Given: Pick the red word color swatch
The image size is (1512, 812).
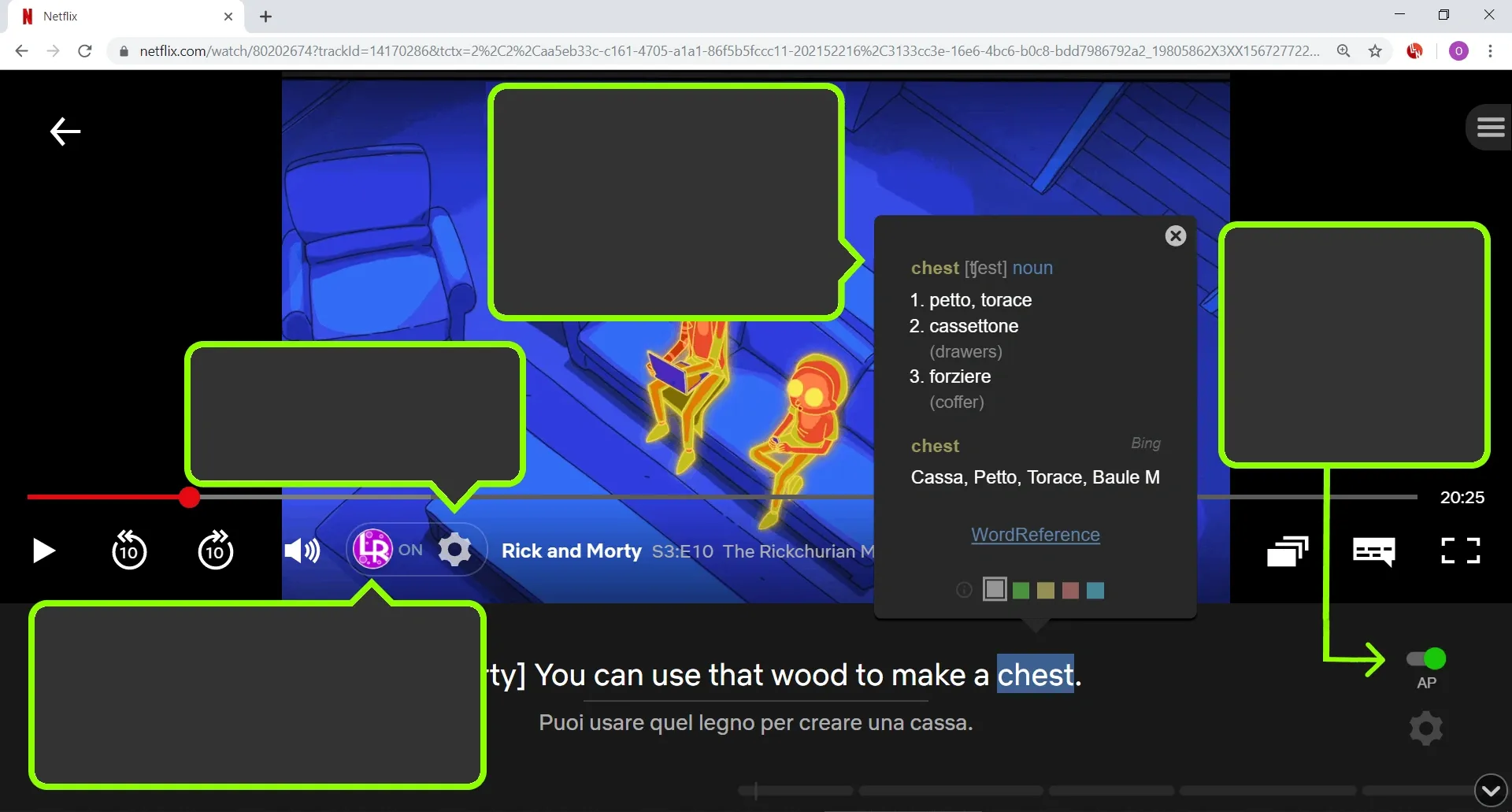Looking at the screenshot, I should pos(1070,591).
